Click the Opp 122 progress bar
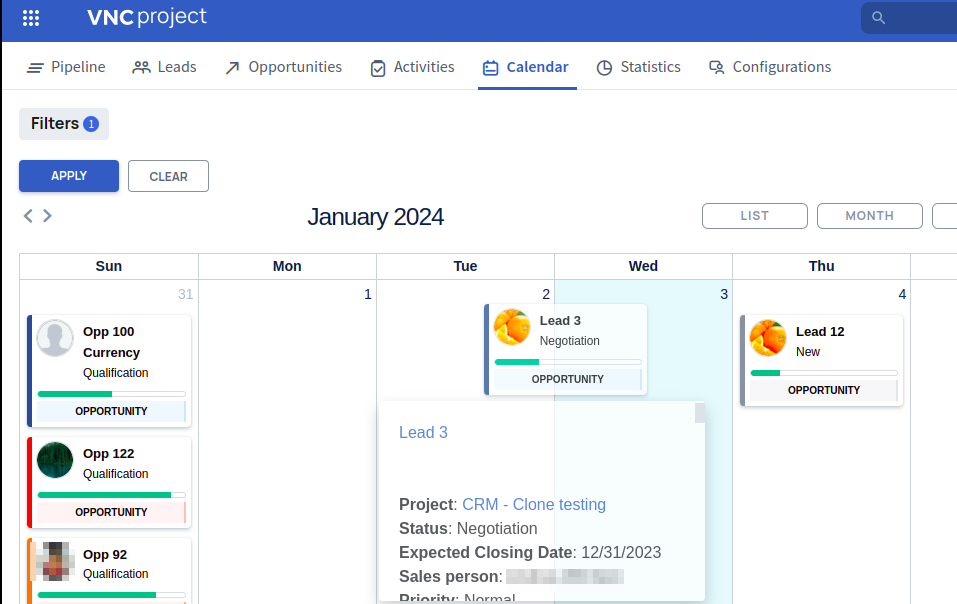957x604 pixels. (111, 495)
